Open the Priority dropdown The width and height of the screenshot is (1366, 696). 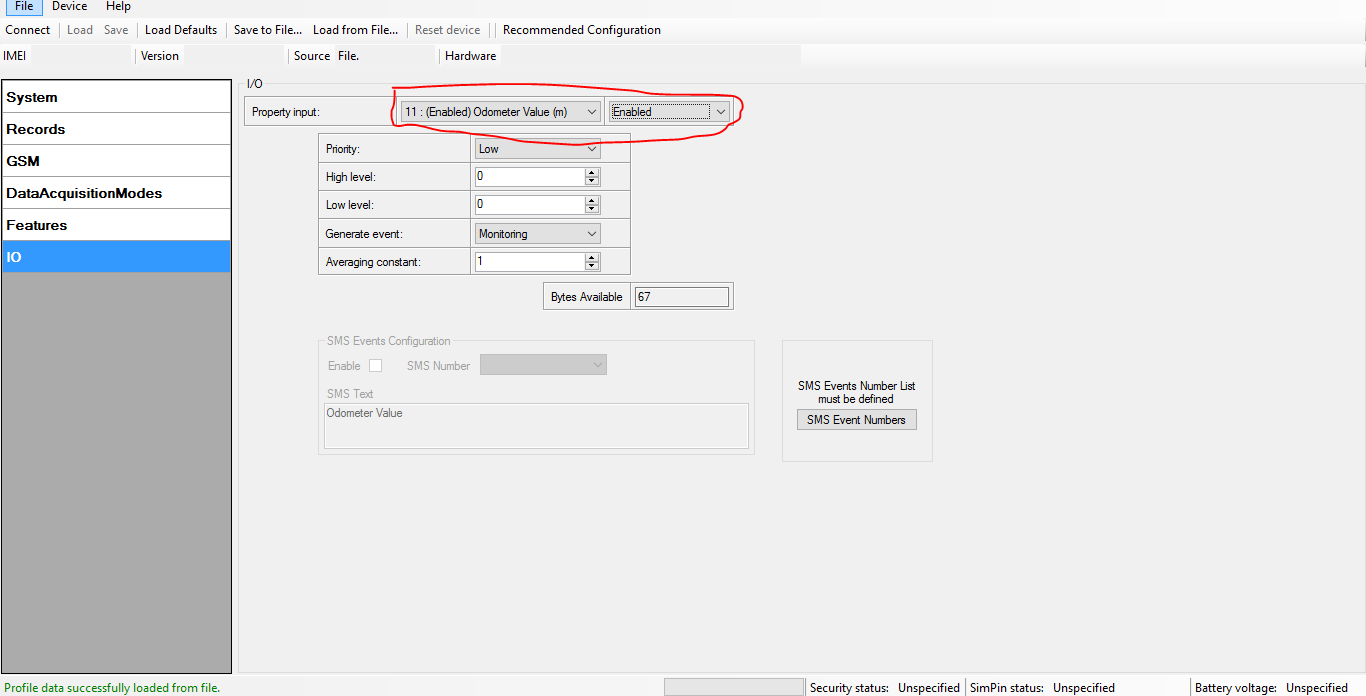538,149
